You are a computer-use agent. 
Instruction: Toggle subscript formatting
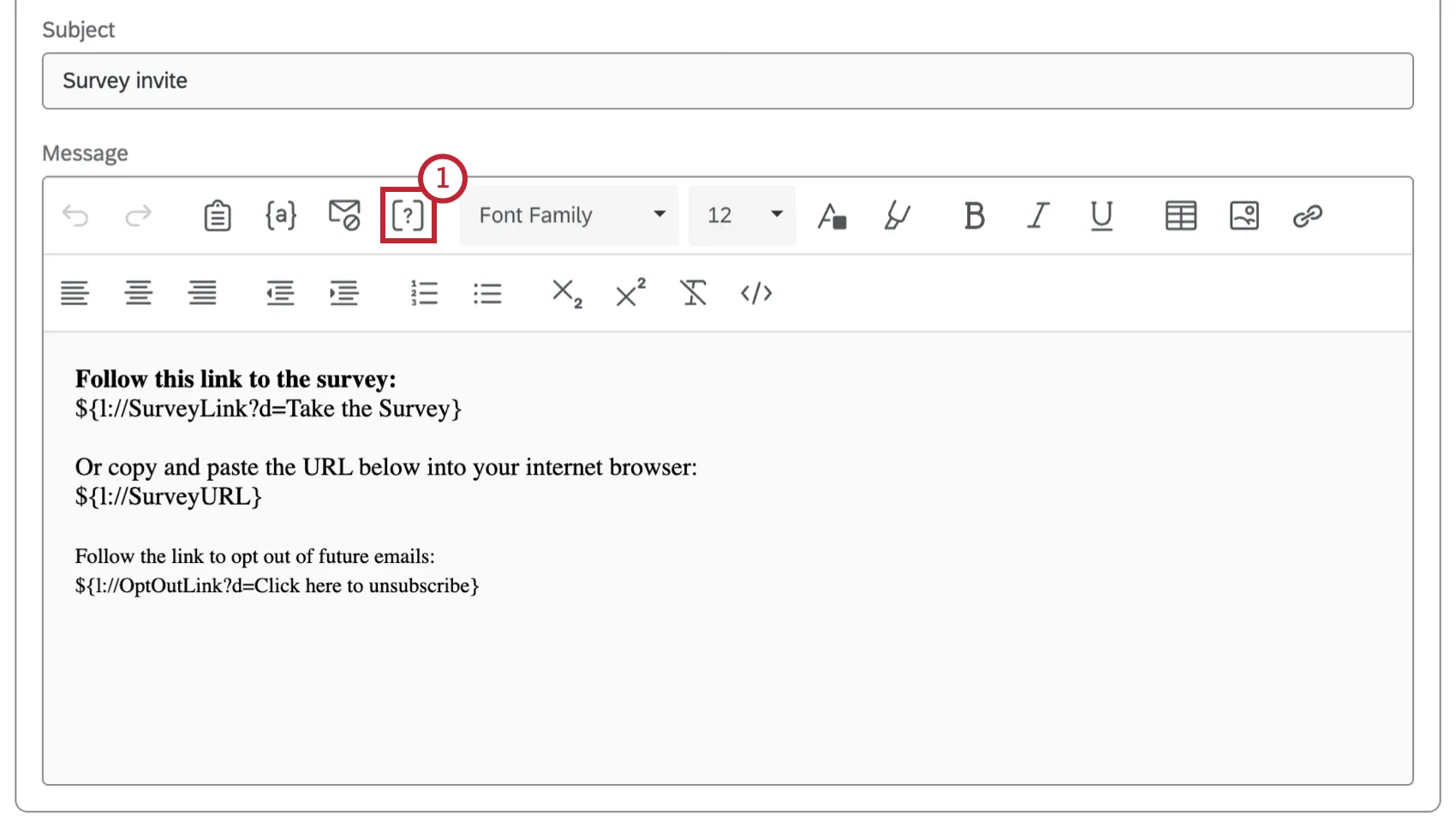[x=567, y=294]
